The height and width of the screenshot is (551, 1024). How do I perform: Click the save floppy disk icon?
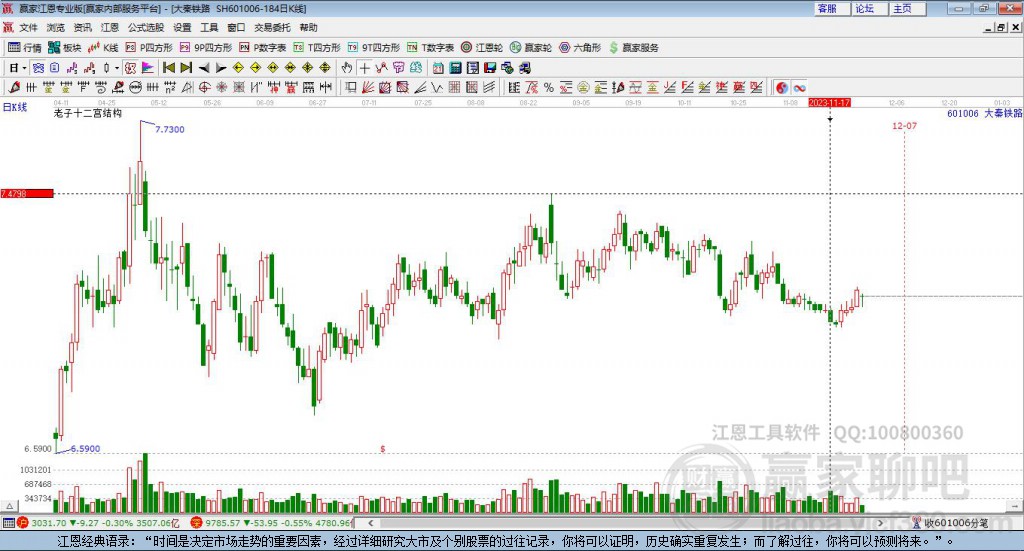[490, 68]
